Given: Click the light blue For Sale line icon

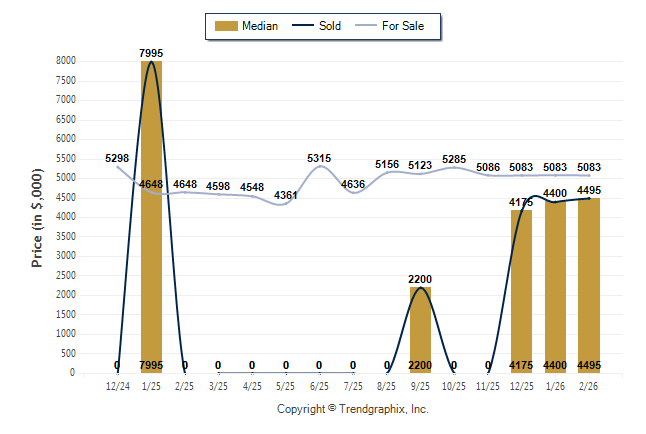Looking at the screenshot, I should click(364, 26).
